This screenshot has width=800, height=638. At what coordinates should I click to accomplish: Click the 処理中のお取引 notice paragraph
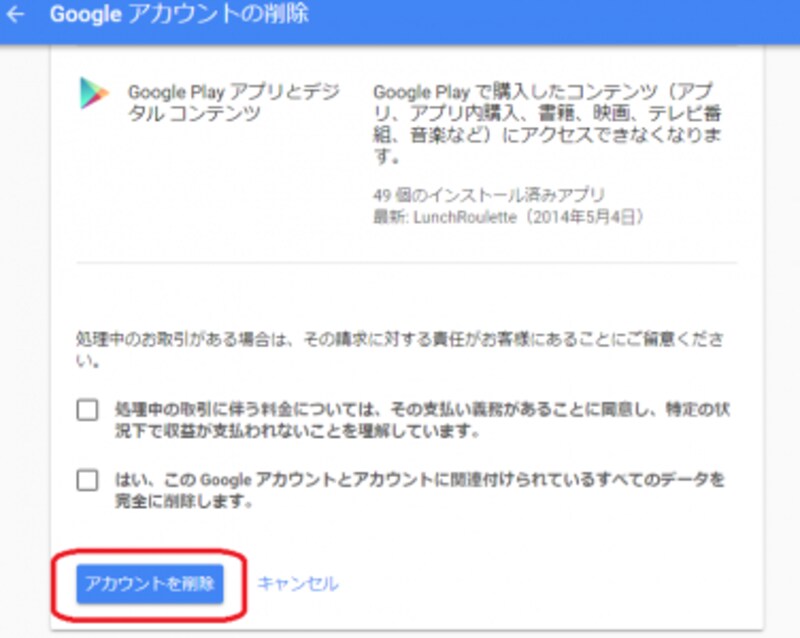pos(399,350)
